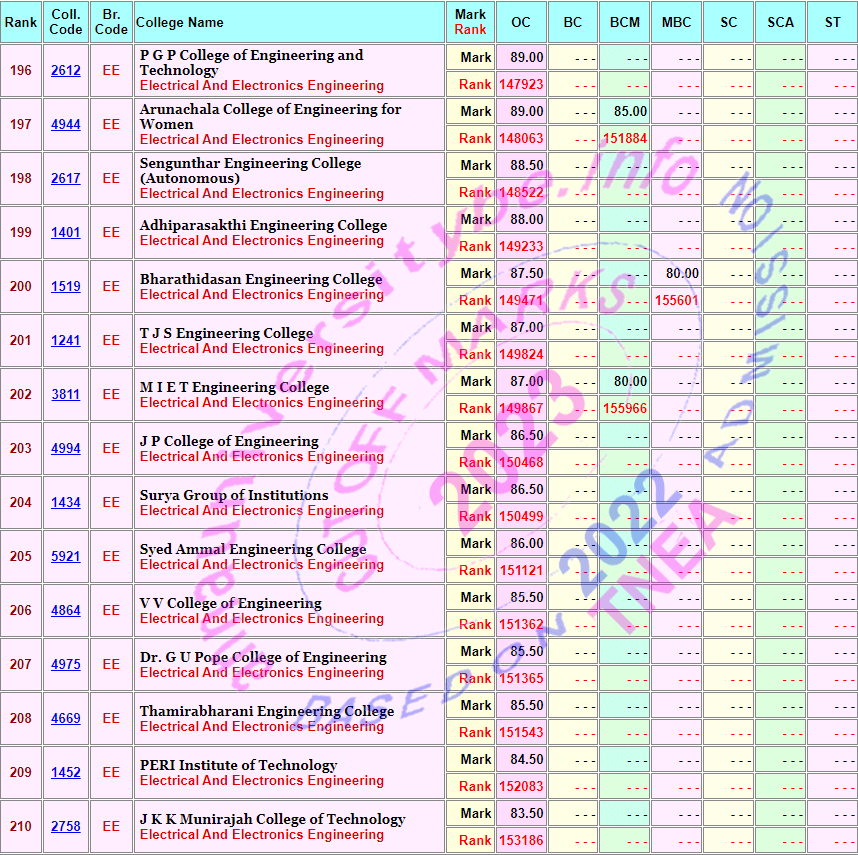This screenshot has height=855, width=858.
Task: Open college code link 4944
Action: coord(66,125)
